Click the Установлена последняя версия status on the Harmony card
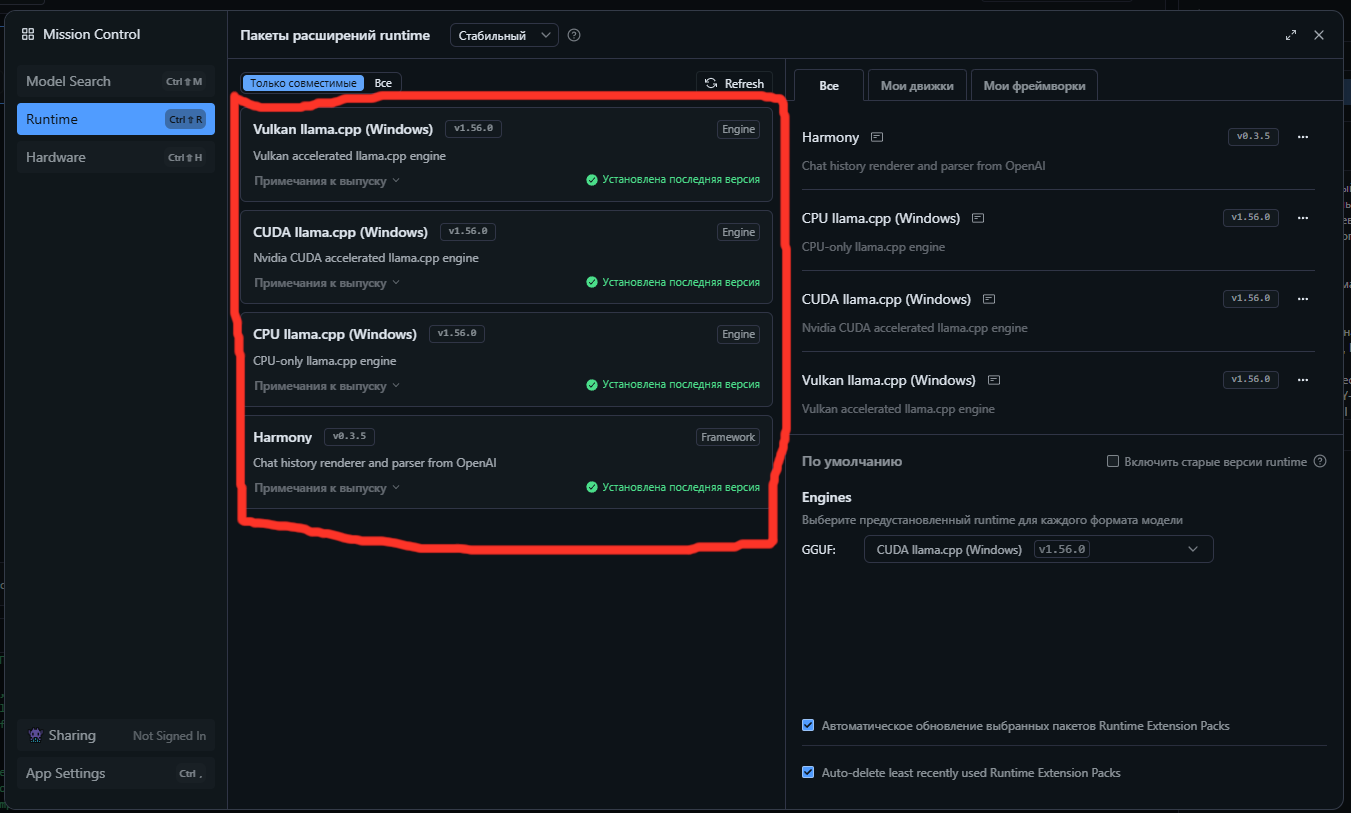The image size is (1351, 813). pyautogui.click(x=681, y=488)
